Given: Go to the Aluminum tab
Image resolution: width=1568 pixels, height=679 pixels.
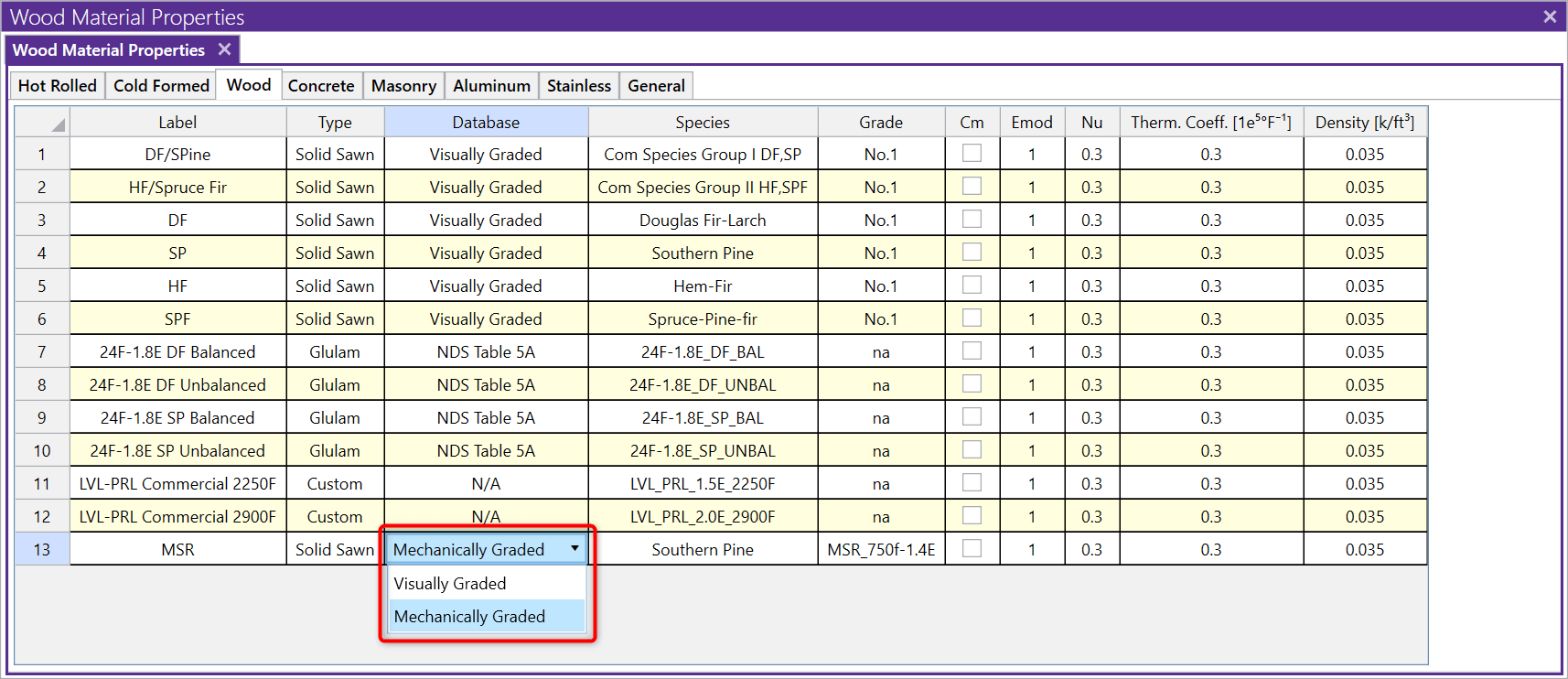Looking at the screenshot, I should (491, 86).
